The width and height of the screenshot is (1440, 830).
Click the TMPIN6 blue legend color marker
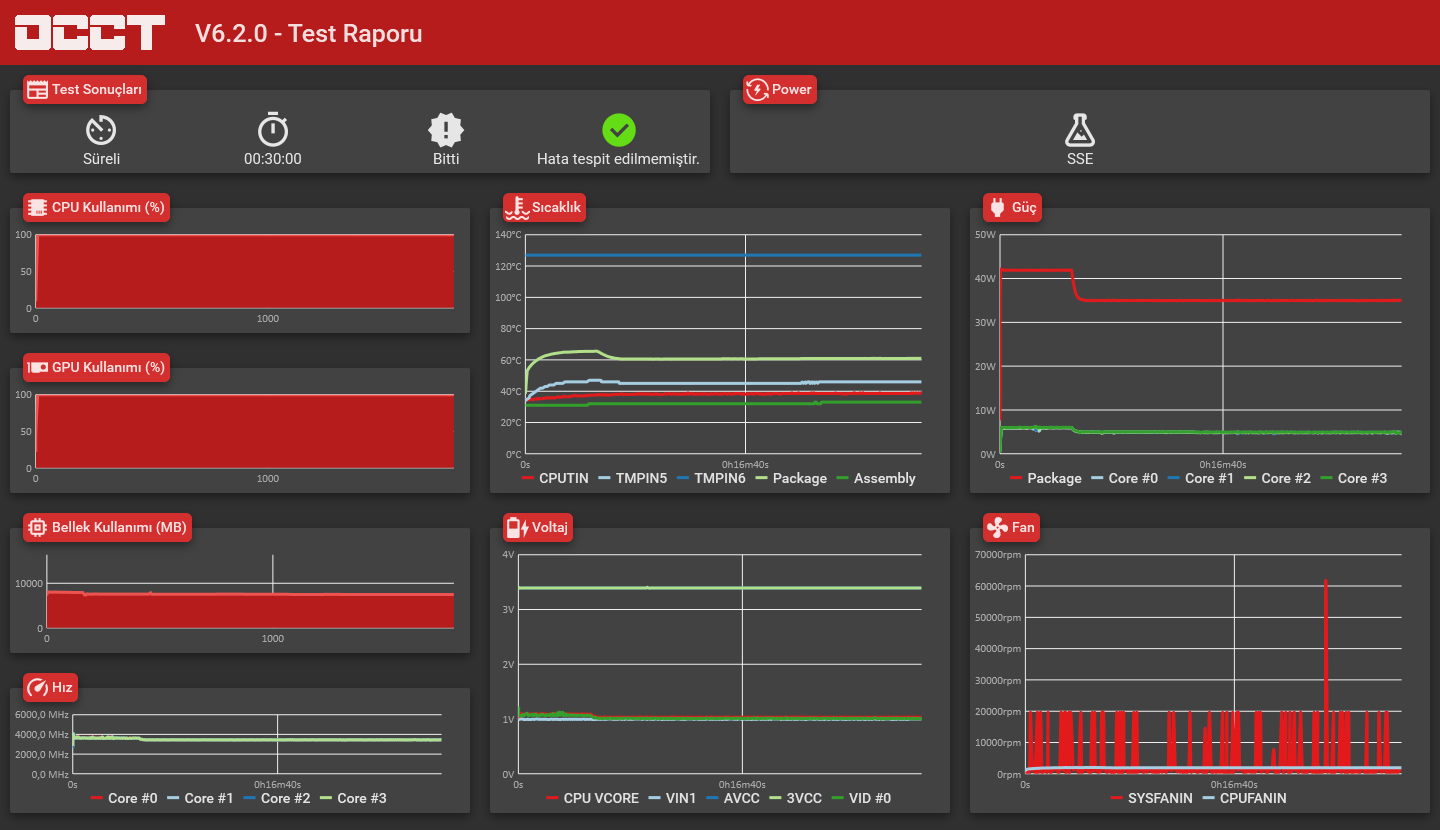point(683,478)
